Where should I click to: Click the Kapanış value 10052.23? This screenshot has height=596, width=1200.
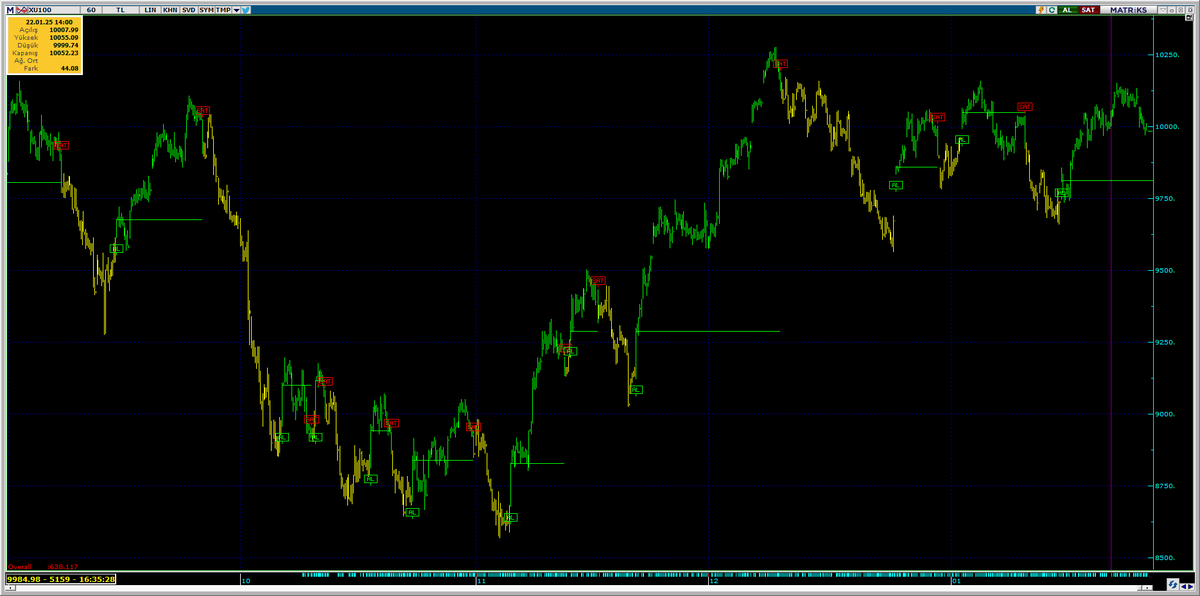64,52
